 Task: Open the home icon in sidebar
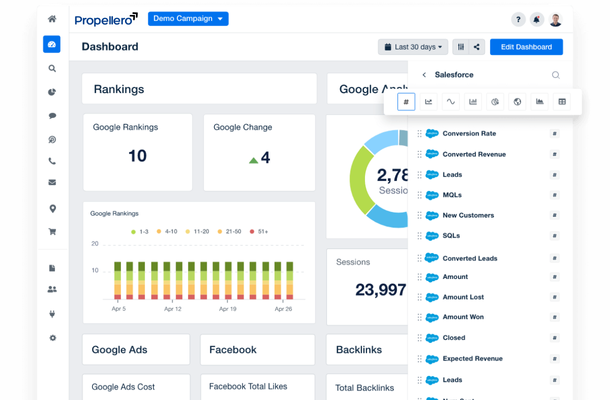52,19
